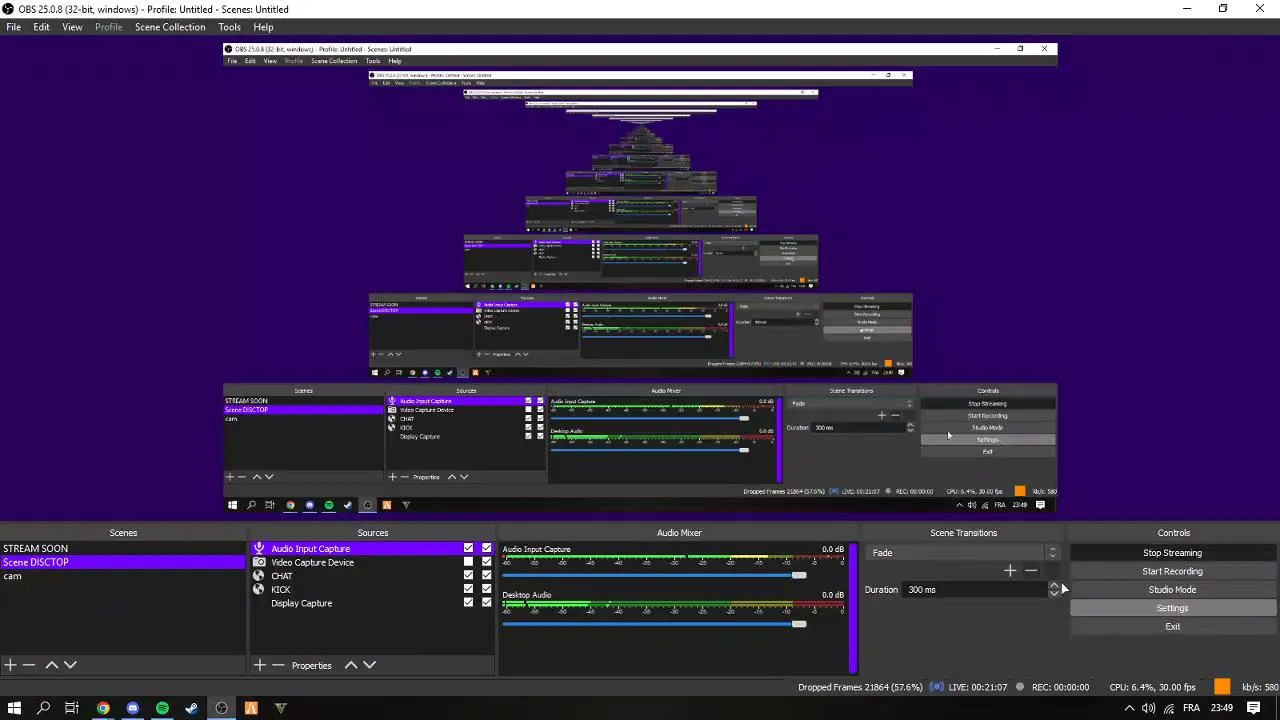This screenshot has width=1280, height=720.
Task: Open the volume control in system tray
Action: tap(1149, 708)
